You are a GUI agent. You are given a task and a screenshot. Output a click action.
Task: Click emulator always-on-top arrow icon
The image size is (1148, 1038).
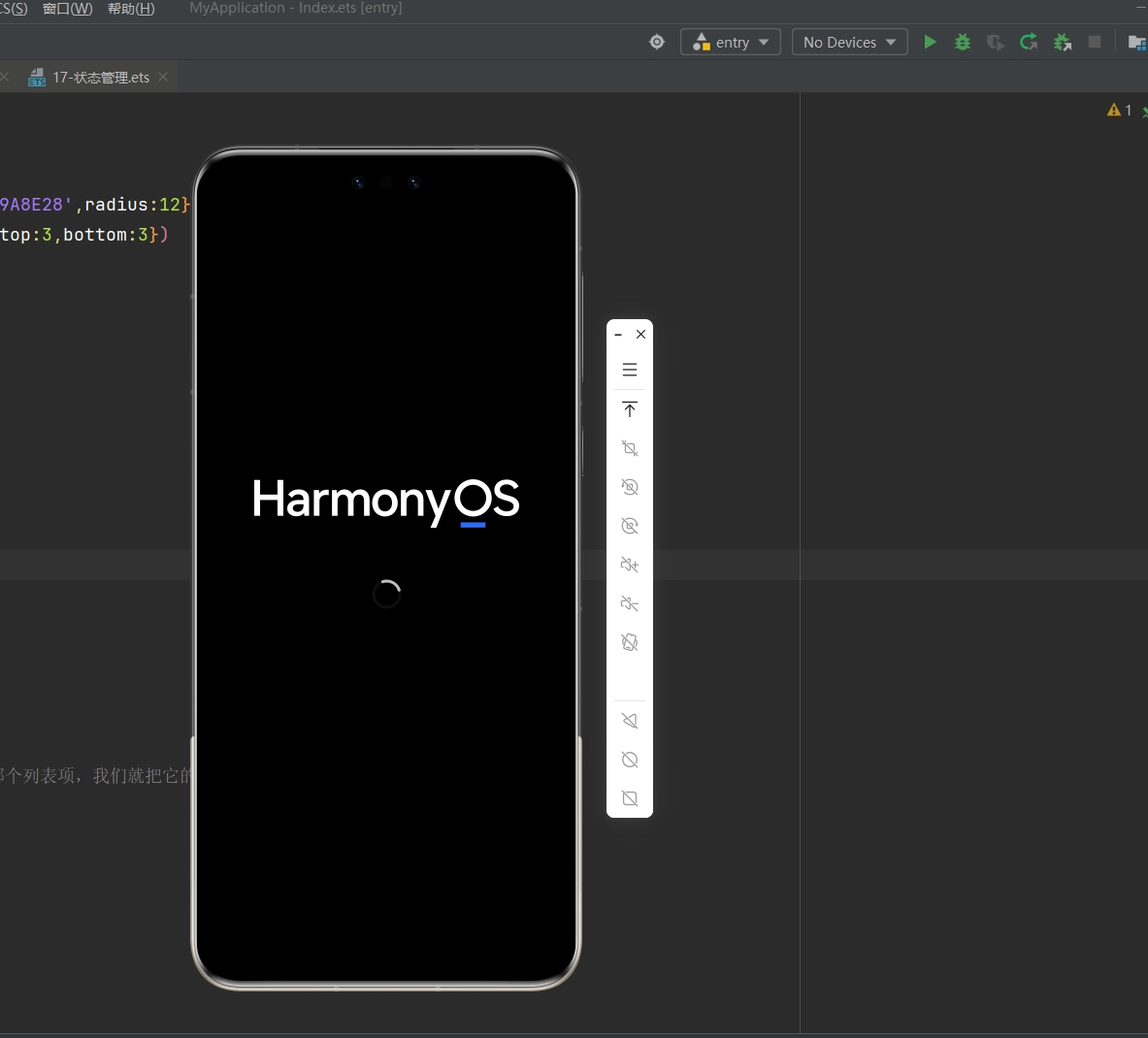click(x=630, y=409)
